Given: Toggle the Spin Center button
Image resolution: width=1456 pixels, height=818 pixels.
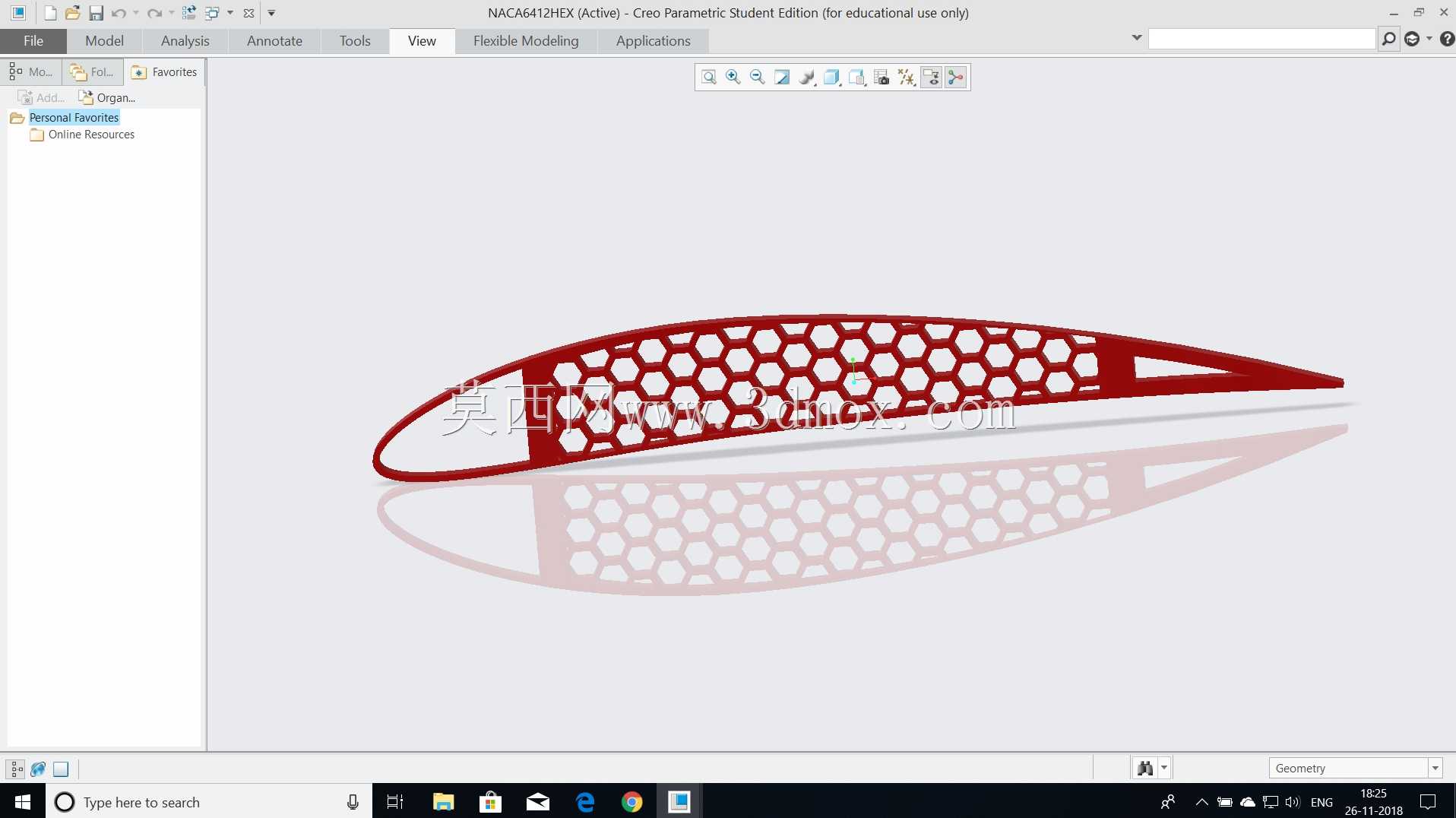Looking at the screenshot, I should coord(956,77).
